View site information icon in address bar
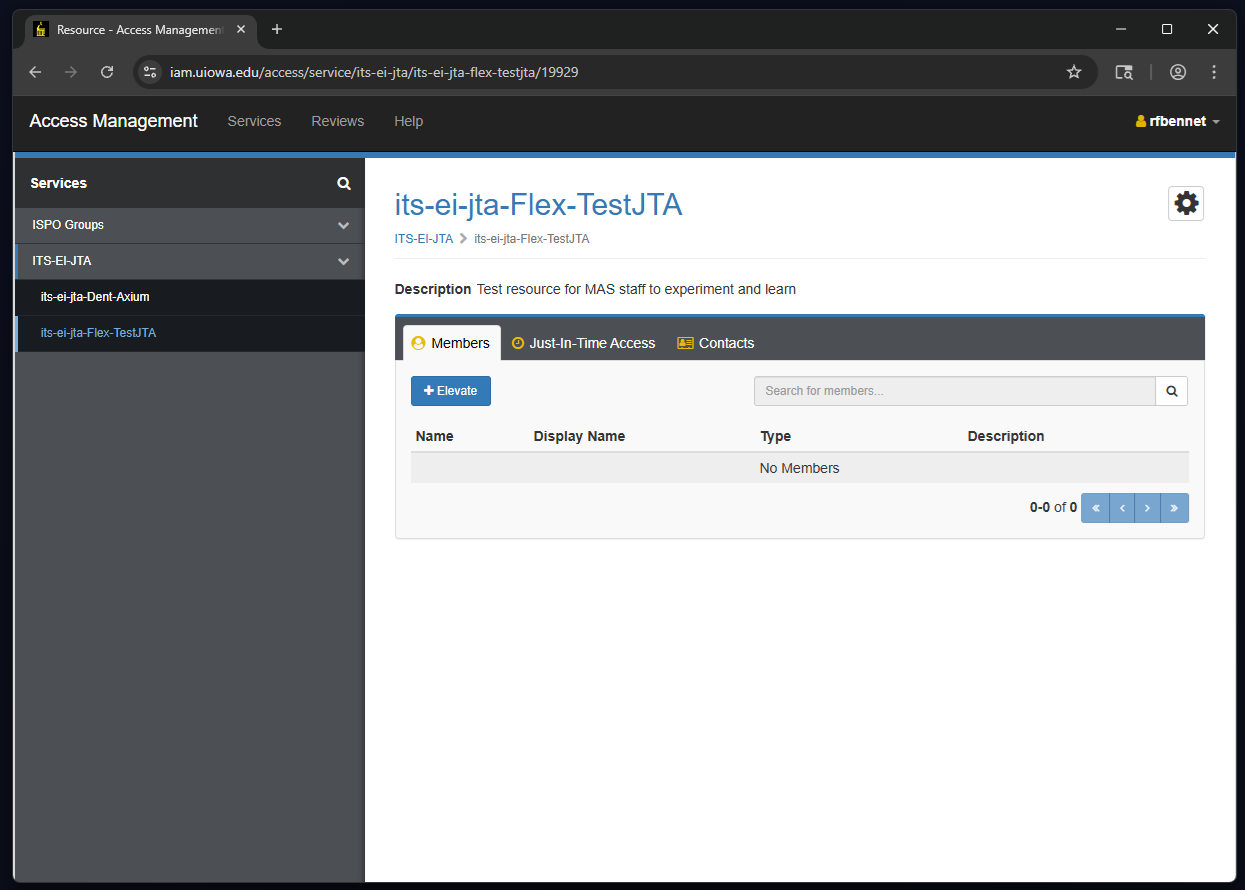This screenshot has height=890, width=1245. (x=150, y=72)
